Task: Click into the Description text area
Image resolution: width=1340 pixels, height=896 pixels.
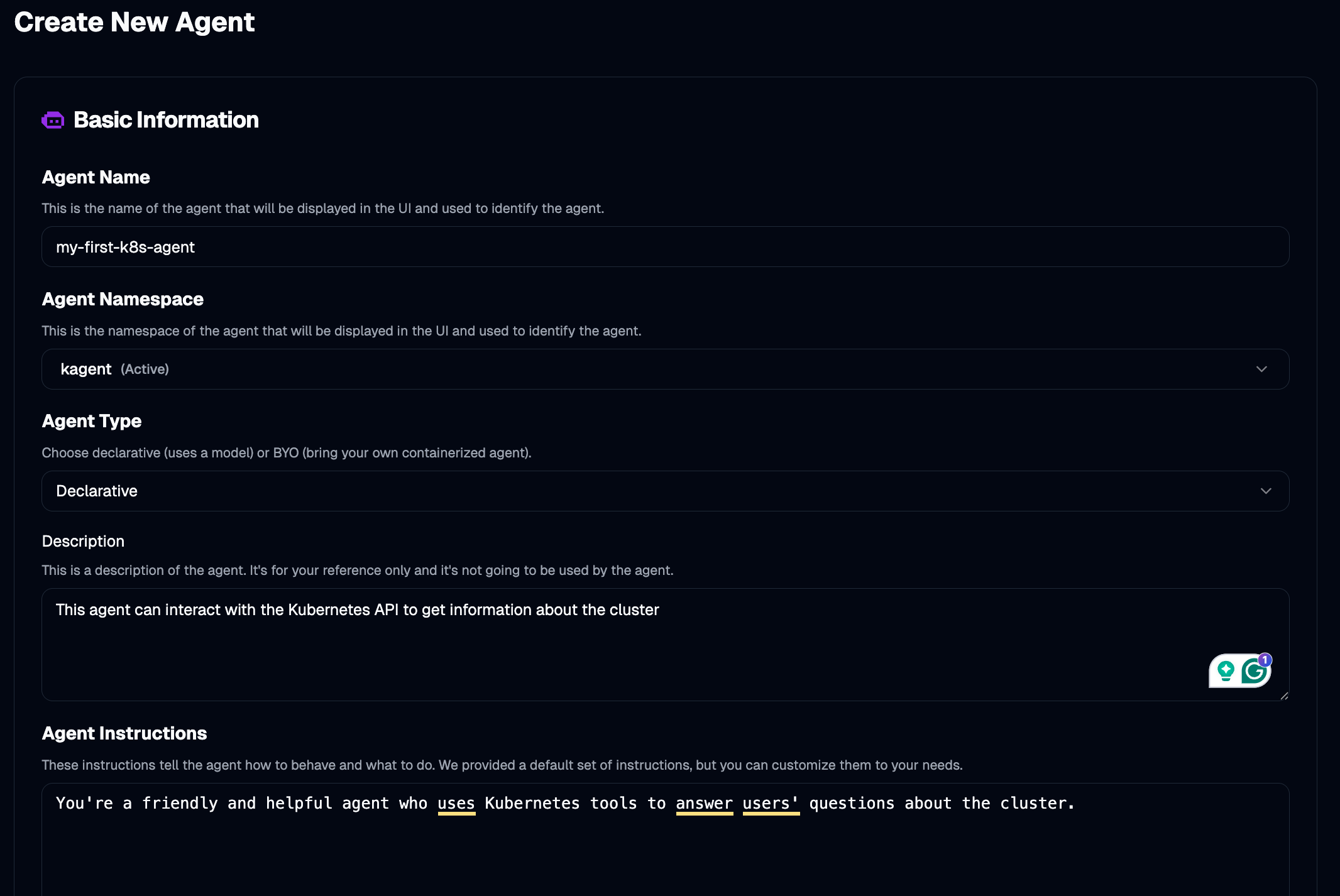Action: point(629,645)
